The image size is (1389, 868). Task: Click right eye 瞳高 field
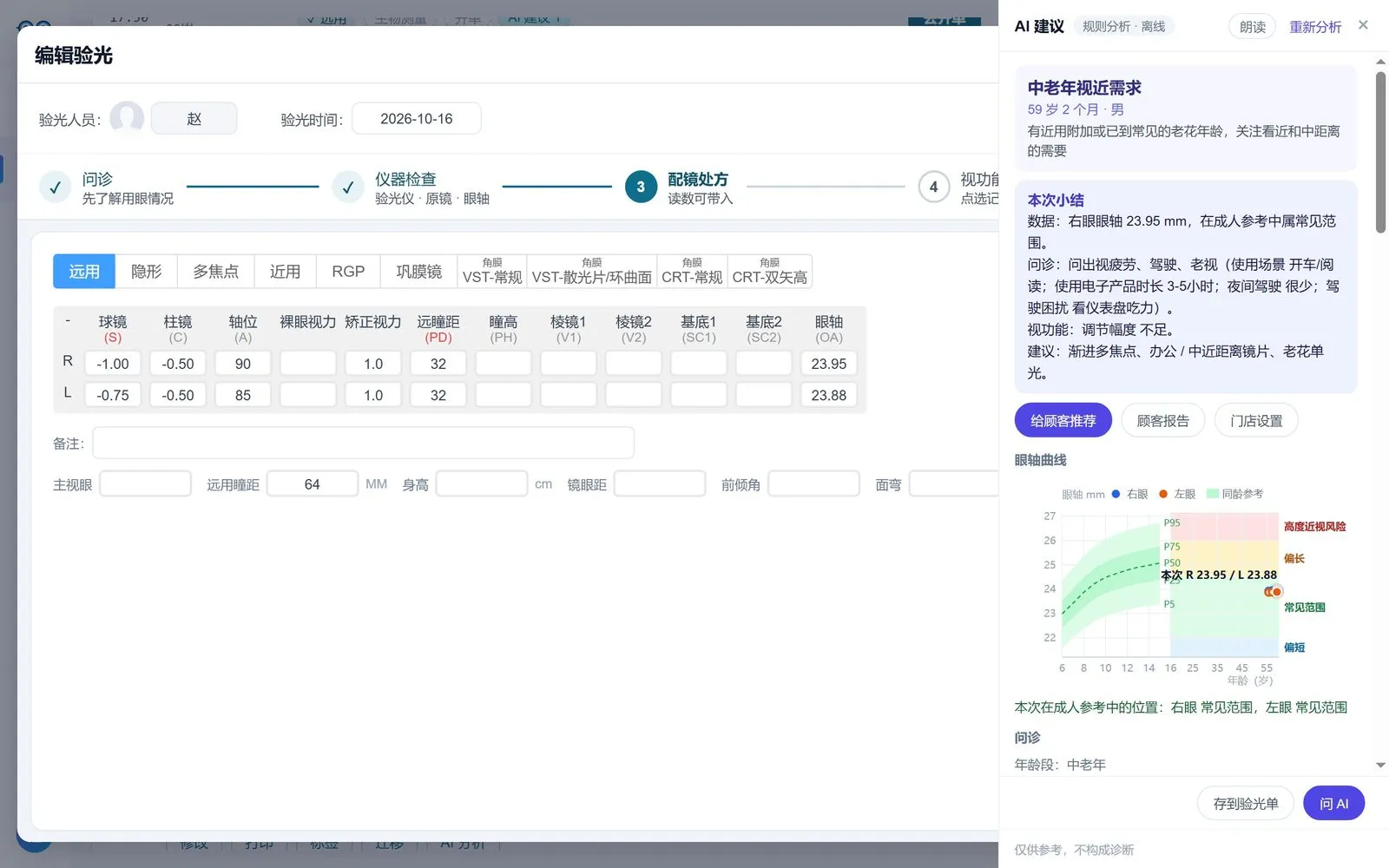[504, 364]
